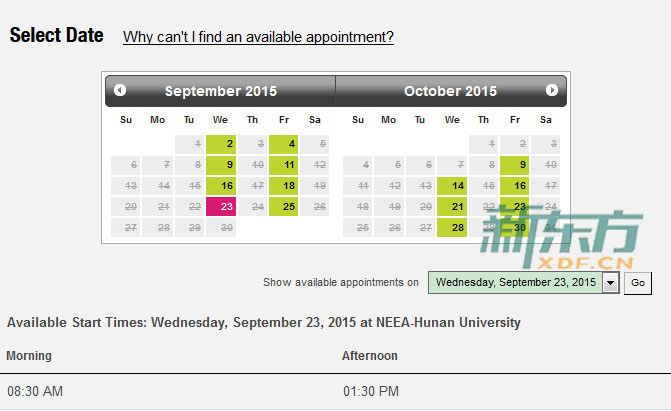The height and width of the screenshot is (411, 671).
Task: Pick September 11 available date
Action: pos(283,165)
